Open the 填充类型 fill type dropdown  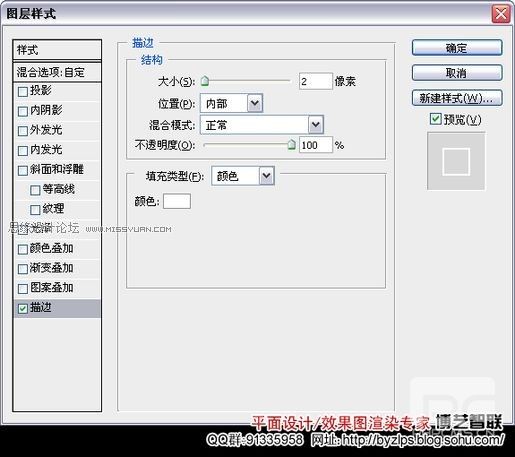click(243, 176)
